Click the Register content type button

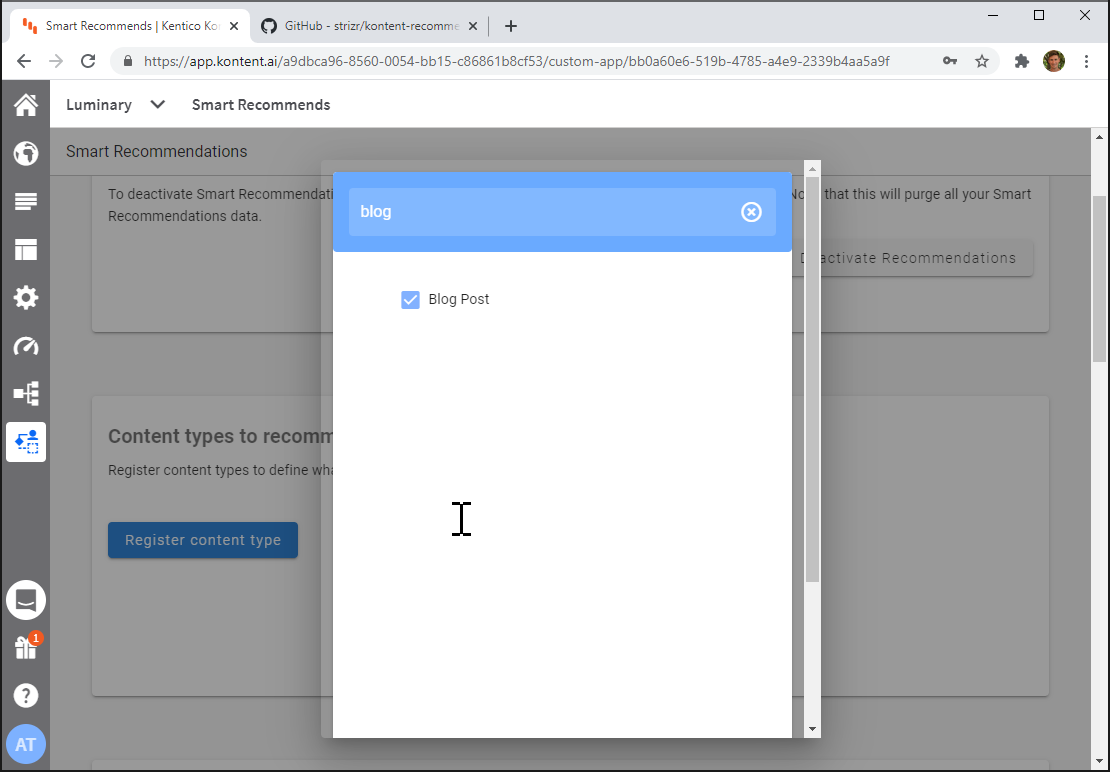[x=202, y=539]
